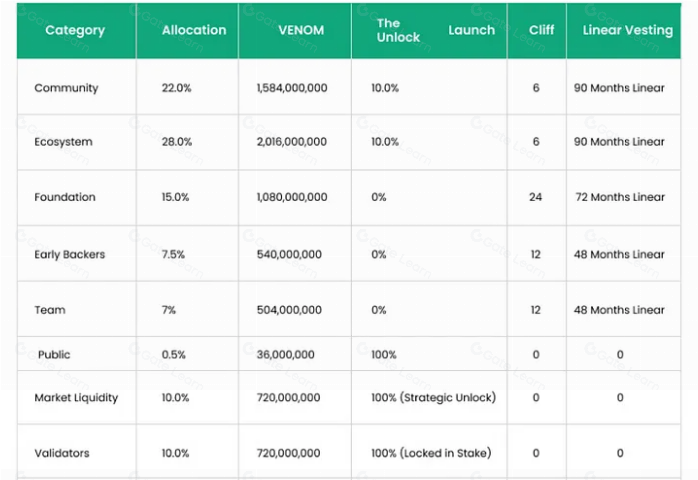Select the Ecosystem row label
Image resolution: width=698 pixels, height=480 pixels.
pos(63,142)
